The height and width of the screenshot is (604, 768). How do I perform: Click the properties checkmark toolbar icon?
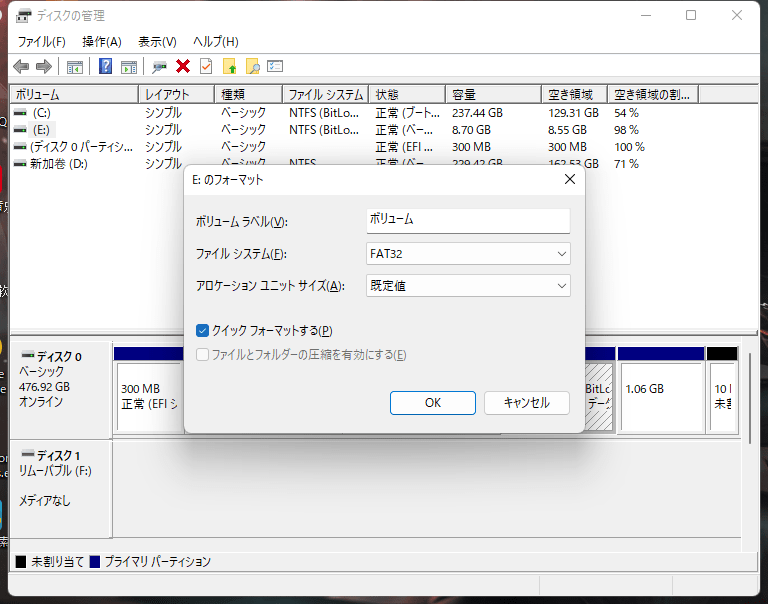206,66
